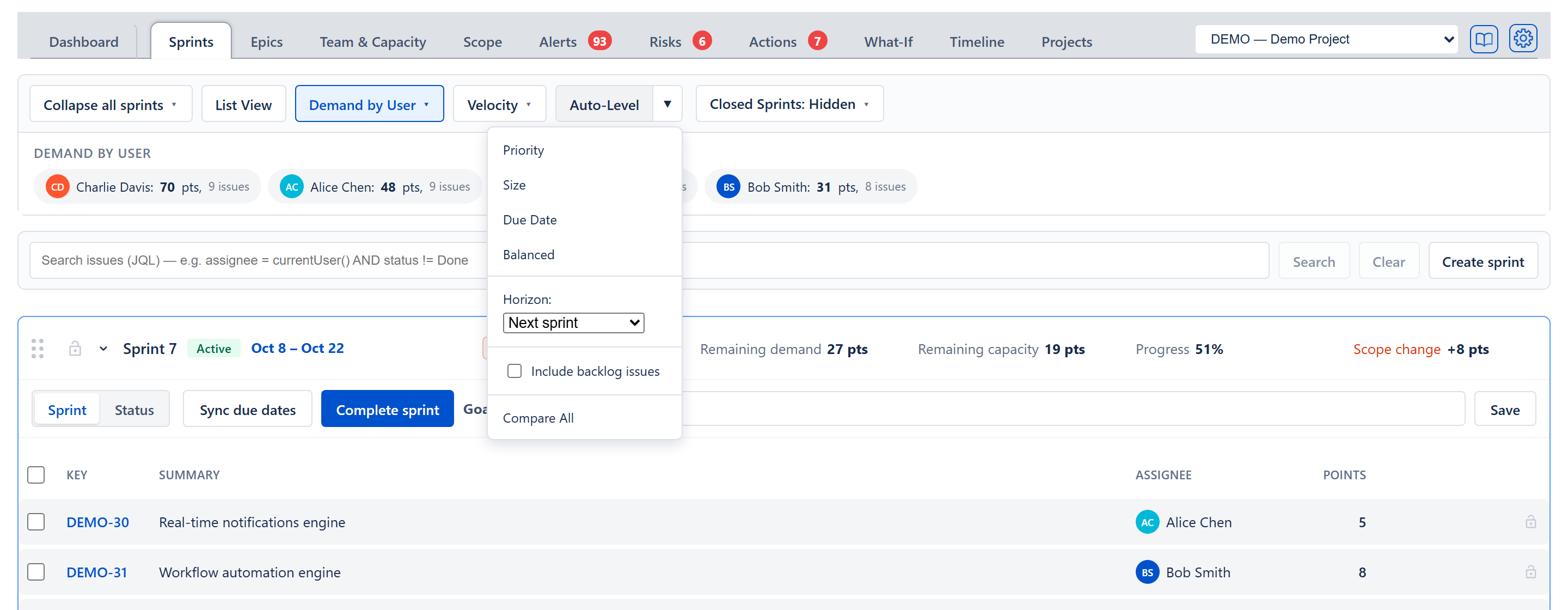This screenshot has width=1568, height=610.
Task: Click the Create sprint button
Action: point(1483,261)
